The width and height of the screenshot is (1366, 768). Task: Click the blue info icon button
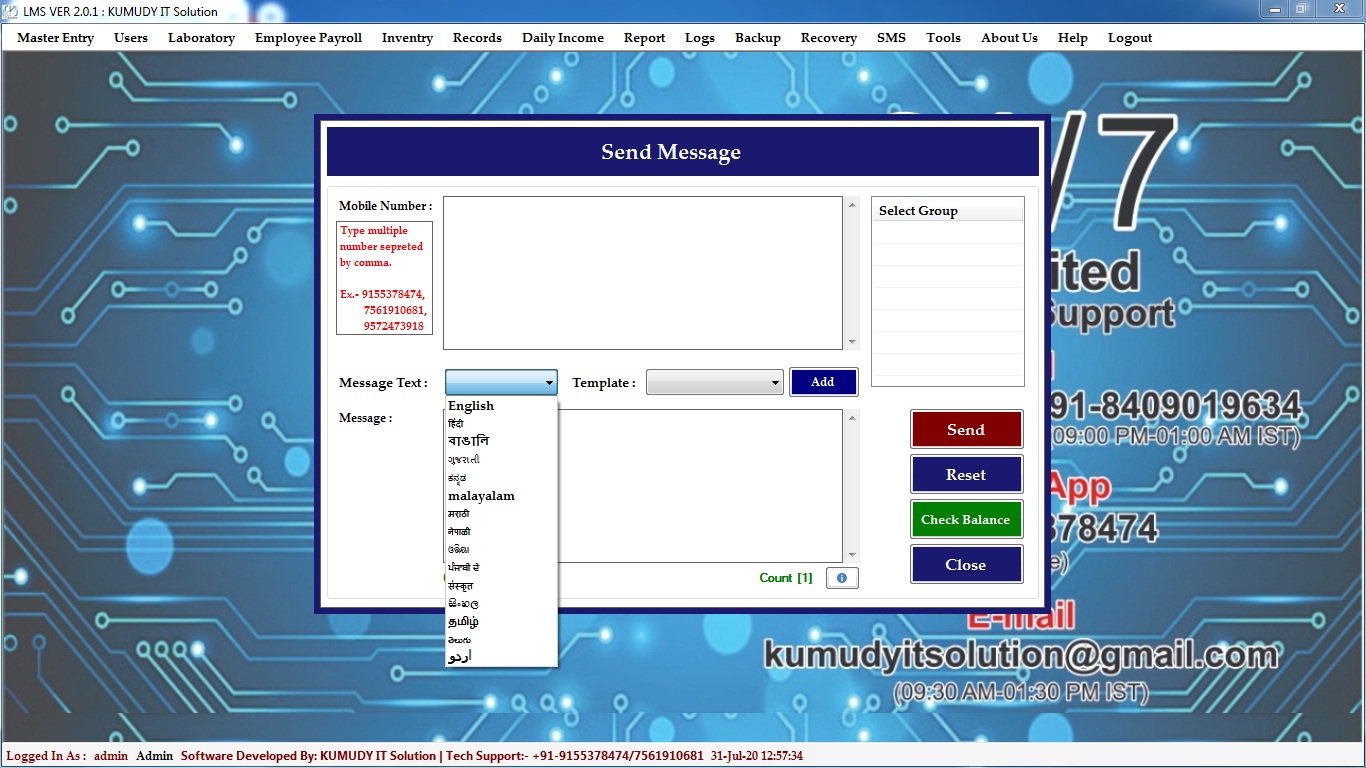pos(841,578)
